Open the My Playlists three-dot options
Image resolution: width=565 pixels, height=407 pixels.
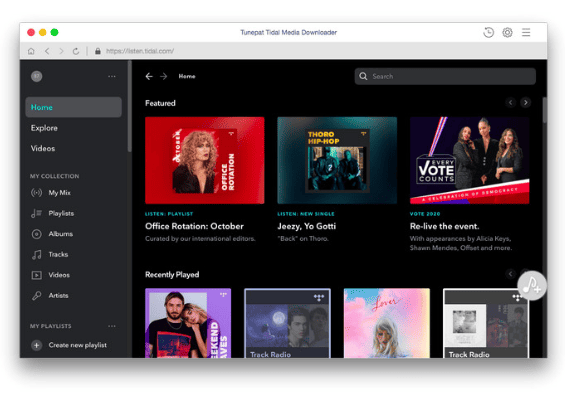(112, 326)
